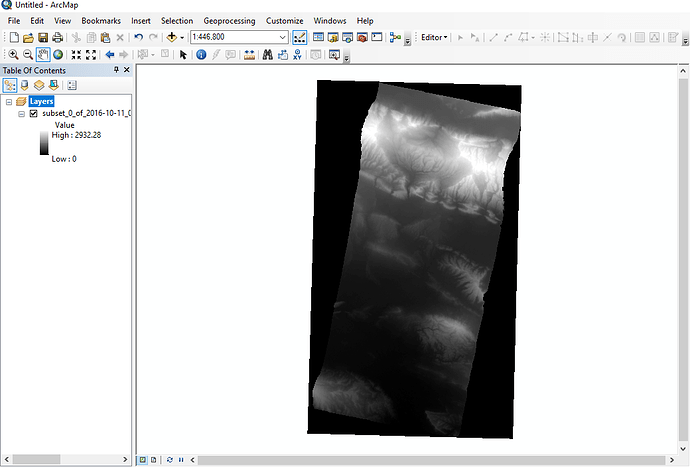Select the Zoom Out tool
Screen dimensions: 690x467
[28, 55]
